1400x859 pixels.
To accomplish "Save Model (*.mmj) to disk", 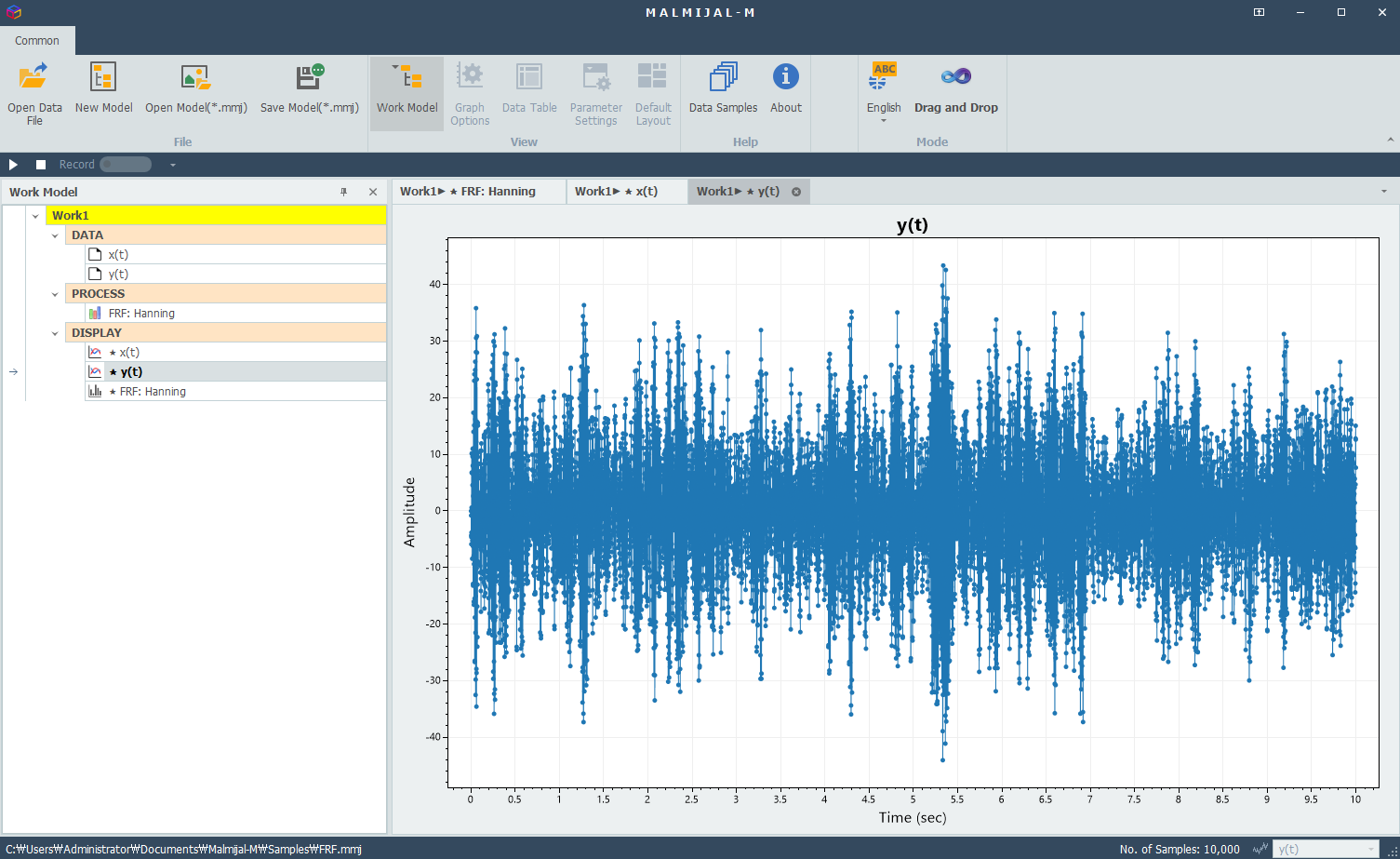I will pyautogui.click(x=309, y=88).
